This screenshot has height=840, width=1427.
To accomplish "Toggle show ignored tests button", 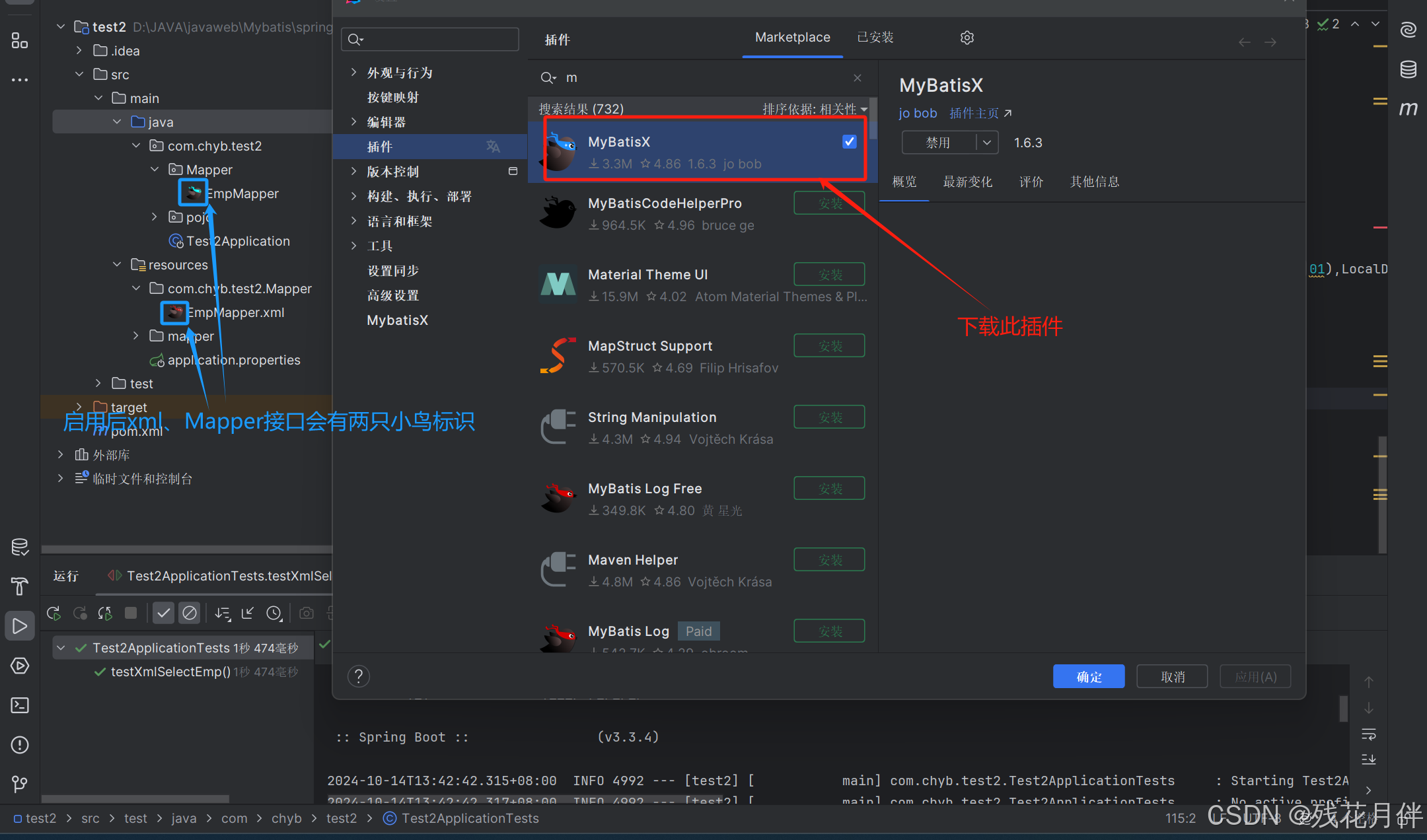I will [x=190, y=613].
